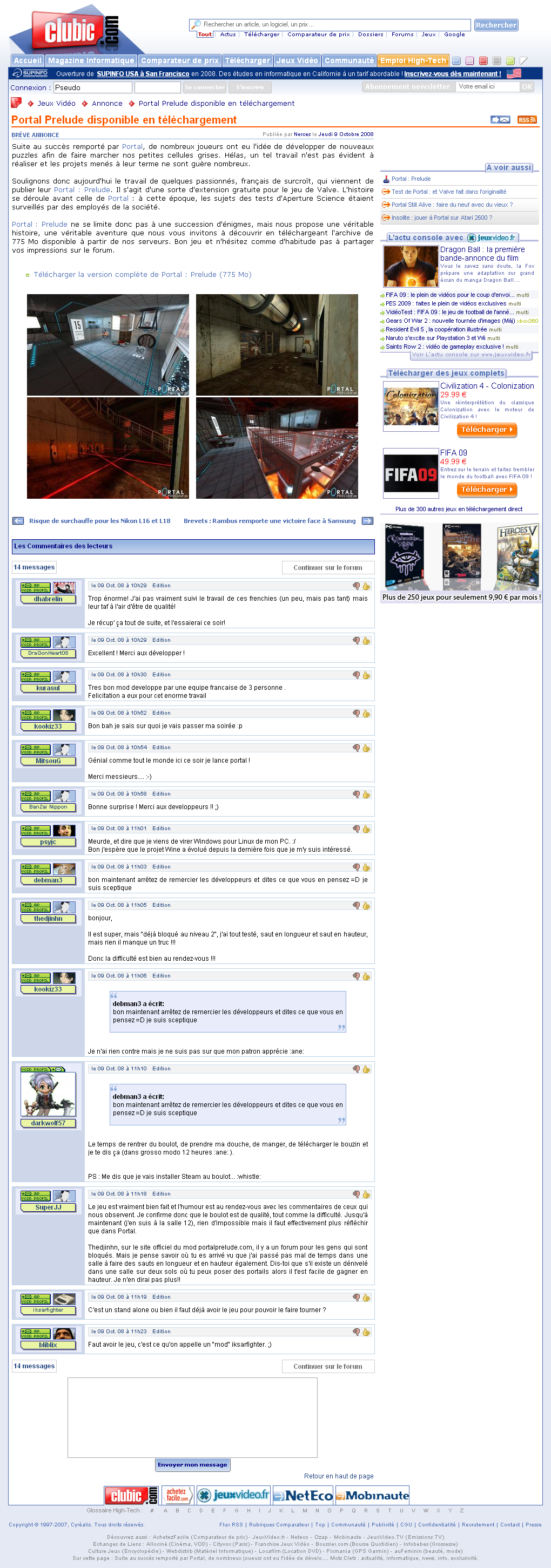This screenshot has width=551, height=1568.
Task: Click the Achetez Facile logo in the footer
Action: (177, 1495)
